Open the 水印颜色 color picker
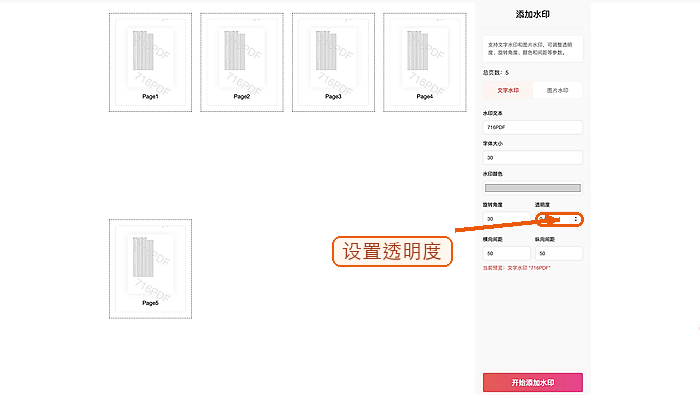Image resolution: width=700 pixels, height=395 pixels. pyautogui.click(x=533, y=188)
